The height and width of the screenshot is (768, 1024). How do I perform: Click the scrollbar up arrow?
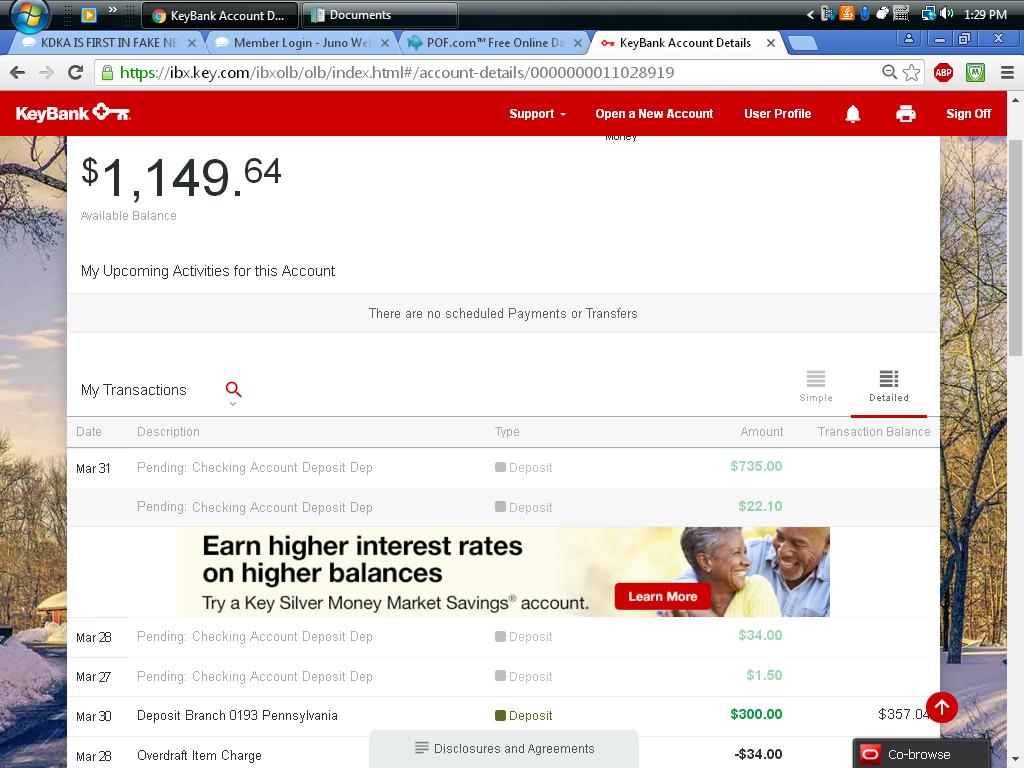1016,101
